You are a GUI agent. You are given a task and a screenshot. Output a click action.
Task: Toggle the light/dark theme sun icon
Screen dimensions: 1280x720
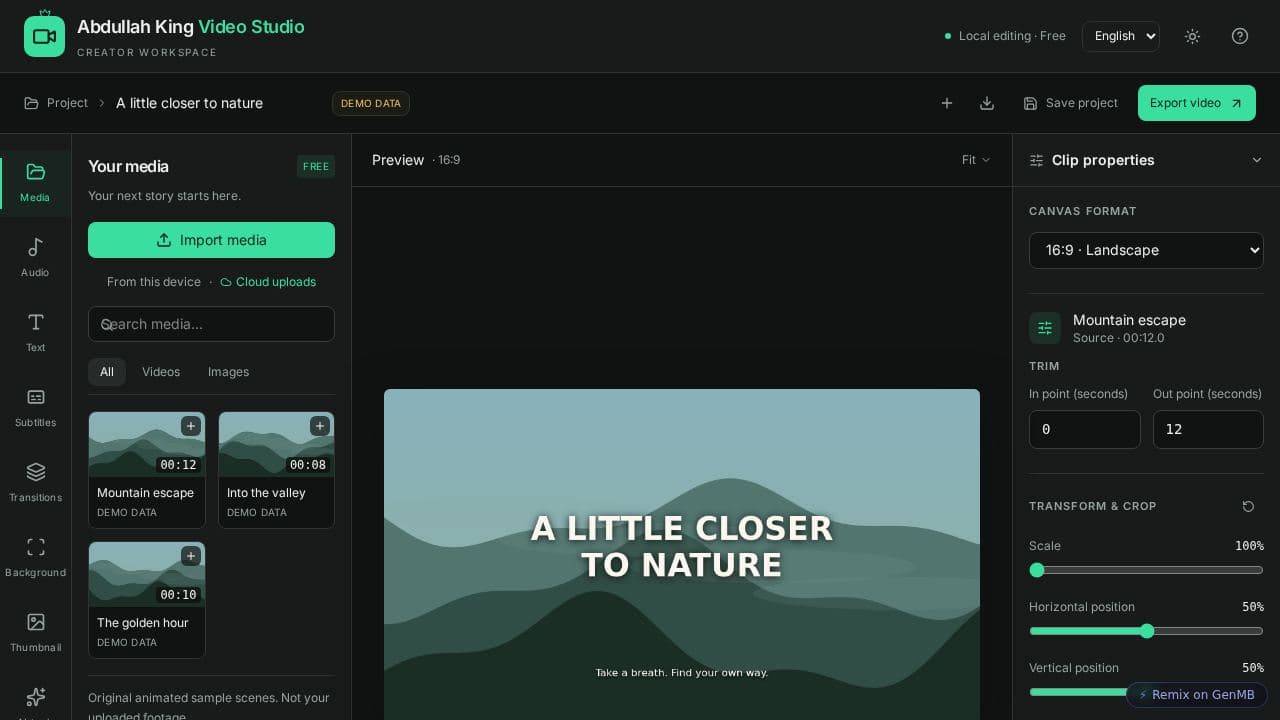pyautogui.click(x=1192, y=36)
